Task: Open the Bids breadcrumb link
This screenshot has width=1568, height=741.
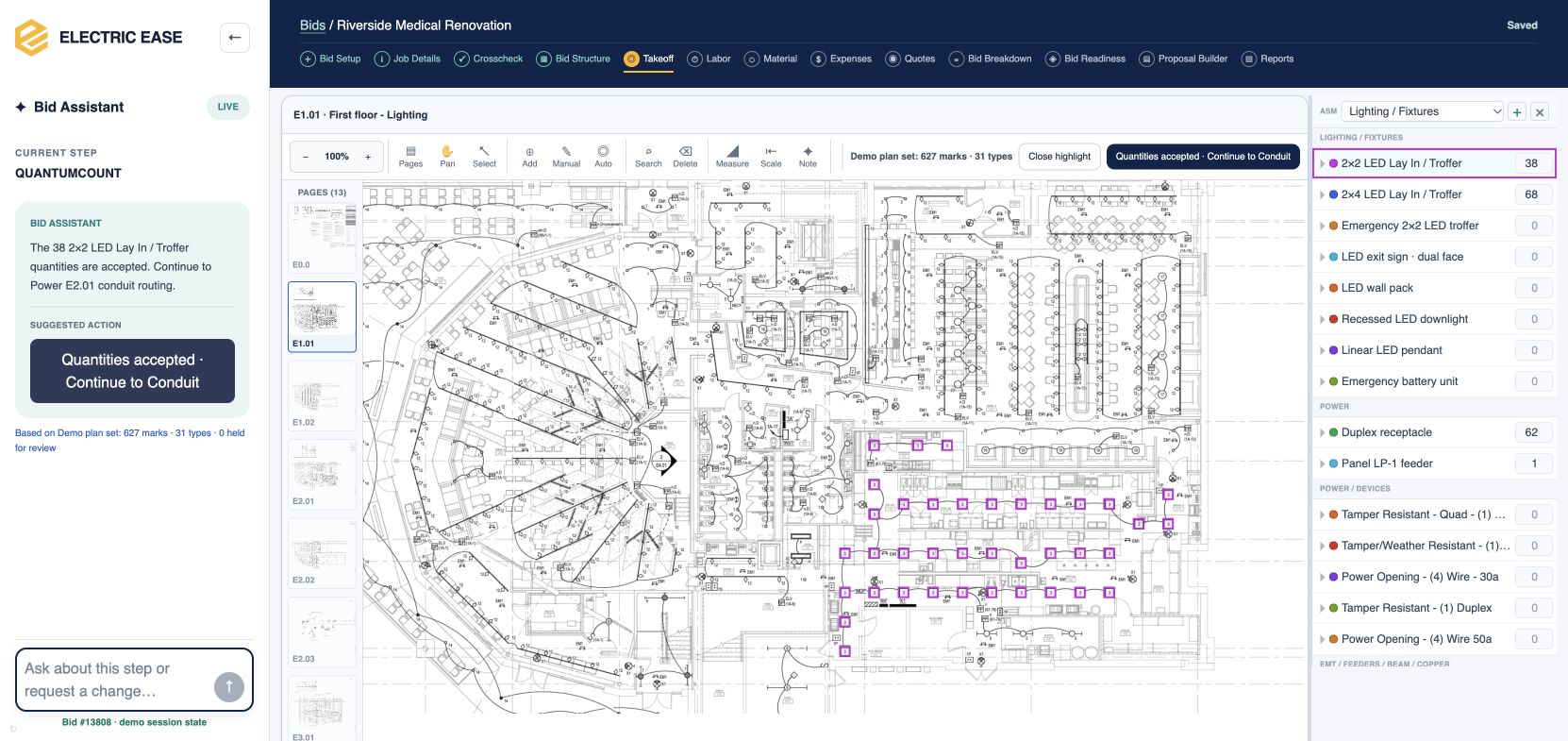Action: click(x=312, y=25)
